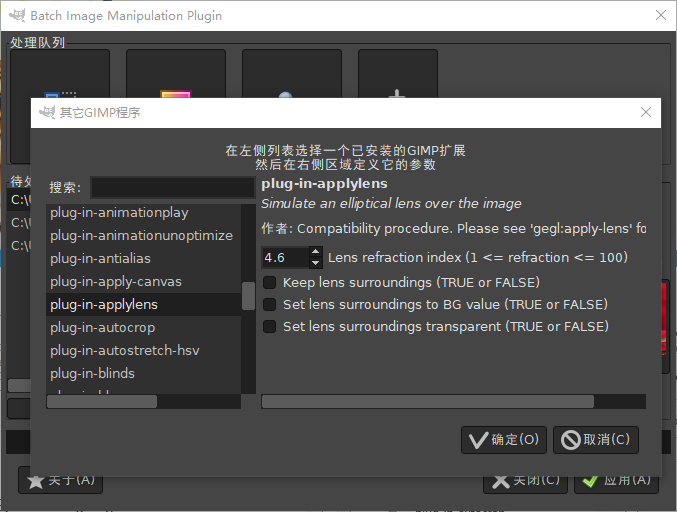Click the procedure list horizontal scrollbar
Screen dimensions: 677x512
[x=102, y=401]
